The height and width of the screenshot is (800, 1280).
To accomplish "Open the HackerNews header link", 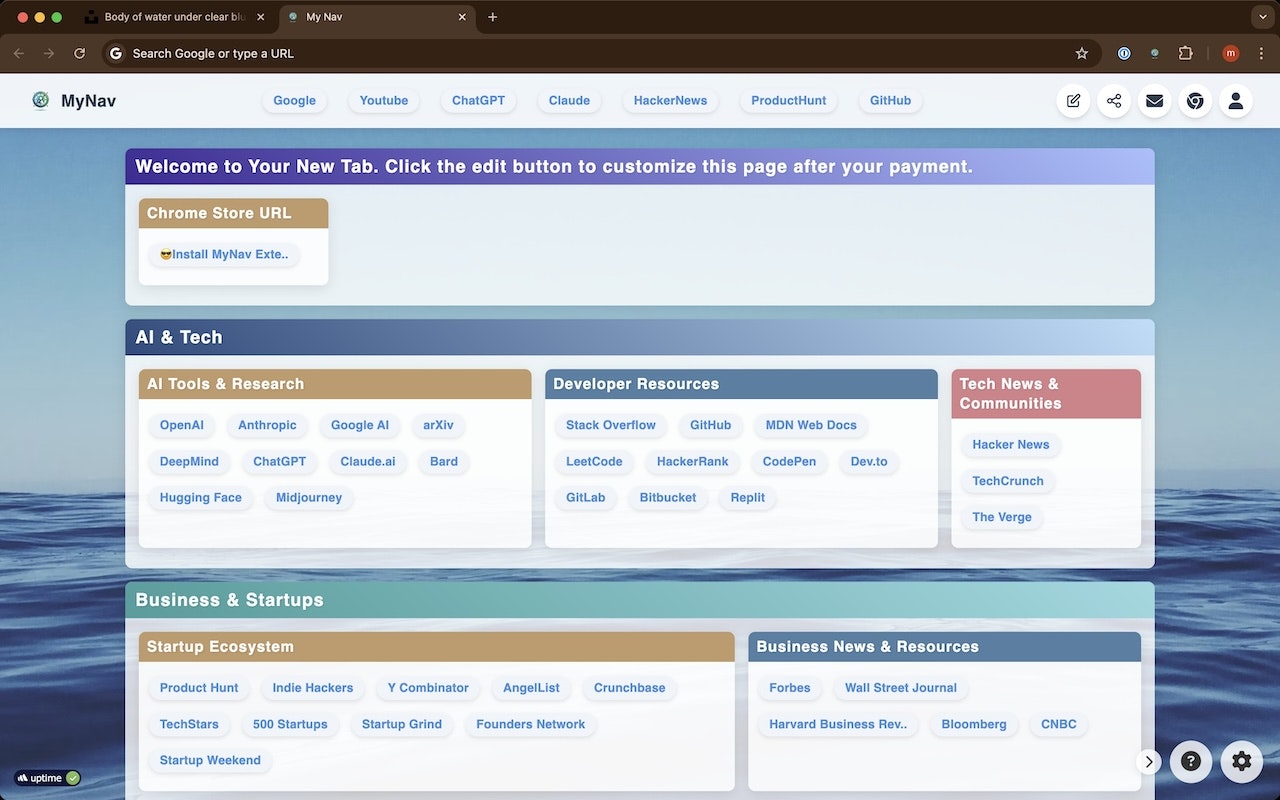I will tap(670, 101).
